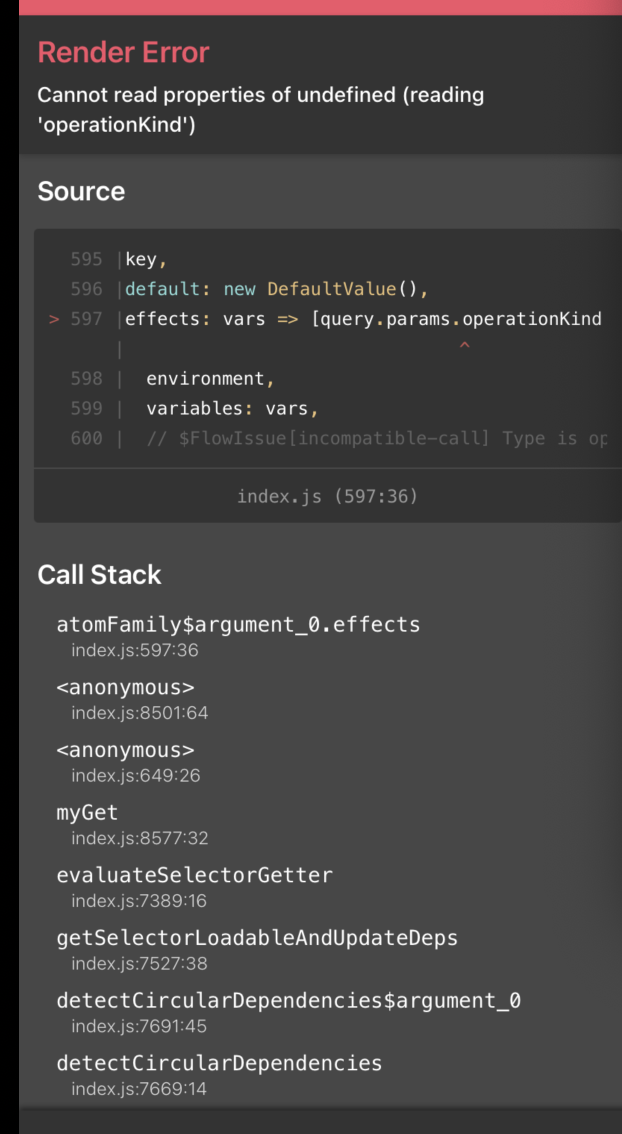Screen dimensions: 622x1134
Task: Select the 'Call Stack' heading
Action: (x=99, y=575)
